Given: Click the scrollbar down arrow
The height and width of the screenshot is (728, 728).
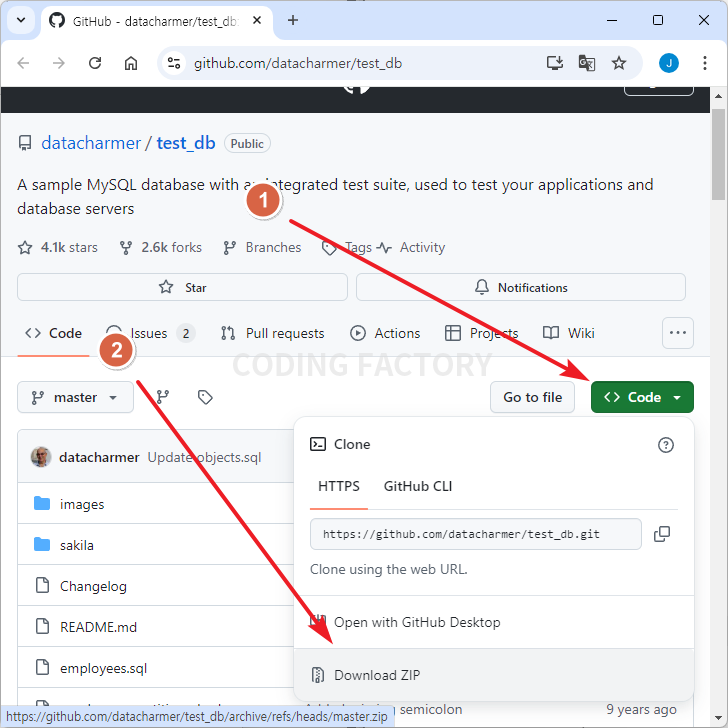Looking at the screenshot, I should click(719, 719).
